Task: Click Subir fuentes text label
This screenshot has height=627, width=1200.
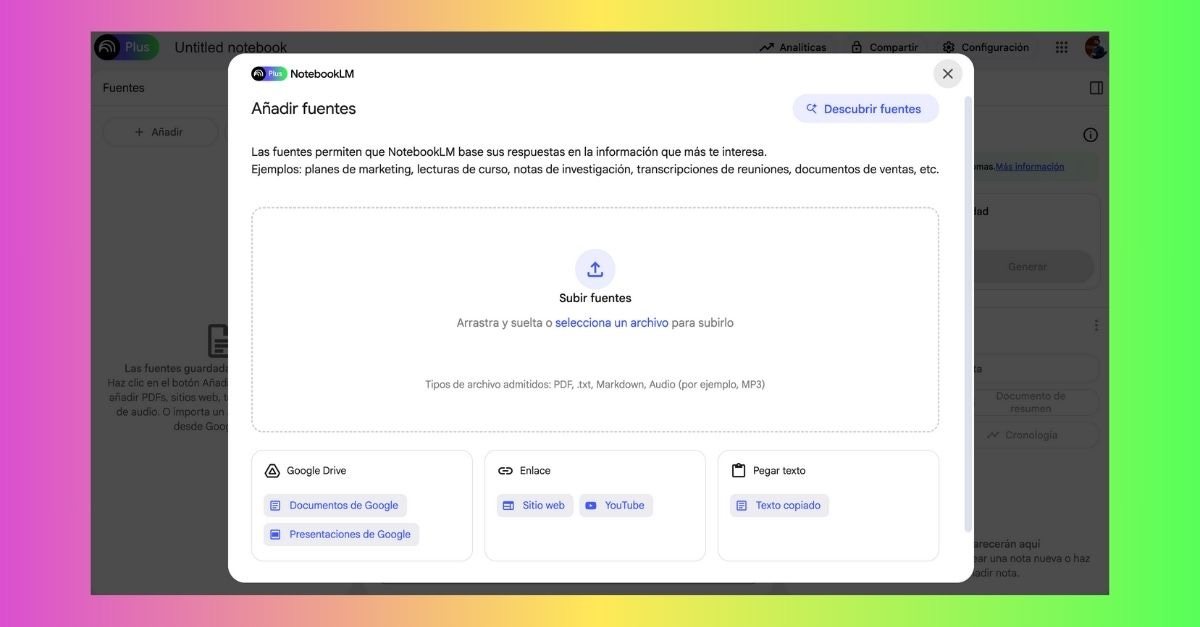Action: point(595,298)
